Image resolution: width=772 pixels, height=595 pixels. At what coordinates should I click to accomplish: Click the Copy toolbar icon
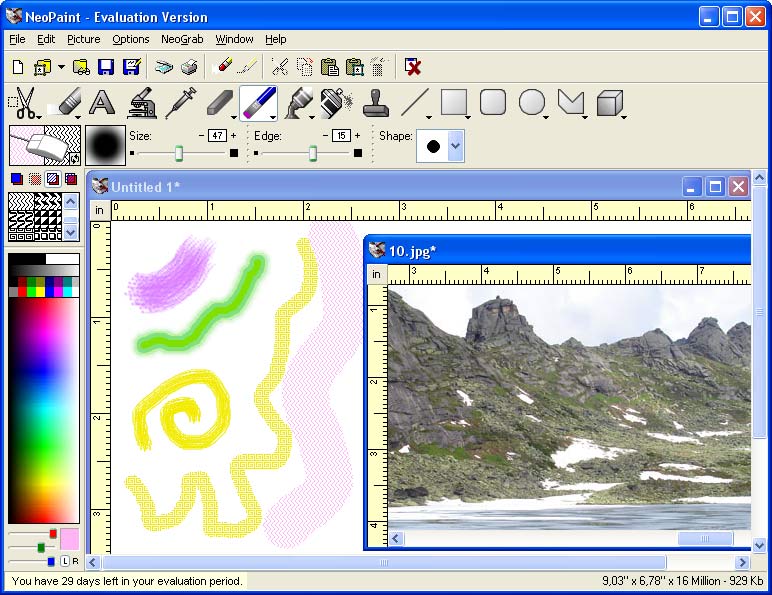305,66
